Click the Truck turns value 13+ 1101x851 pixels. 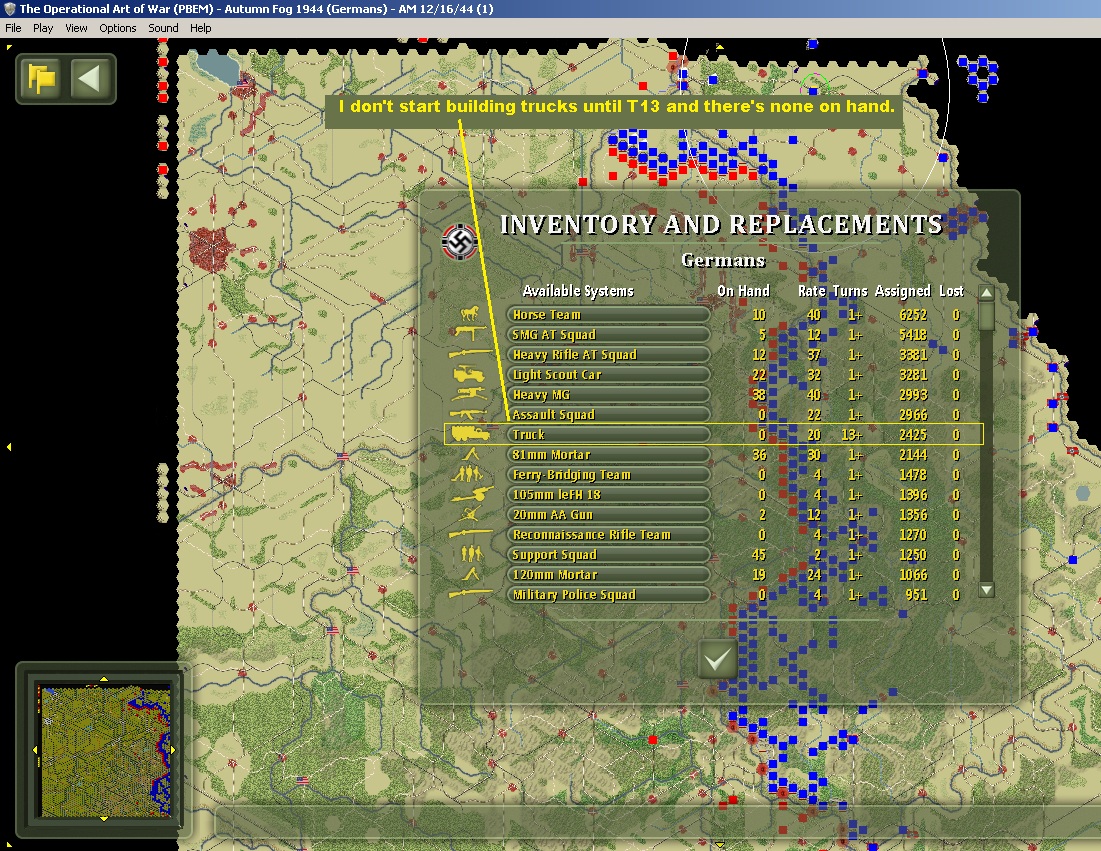pos(851,435)
